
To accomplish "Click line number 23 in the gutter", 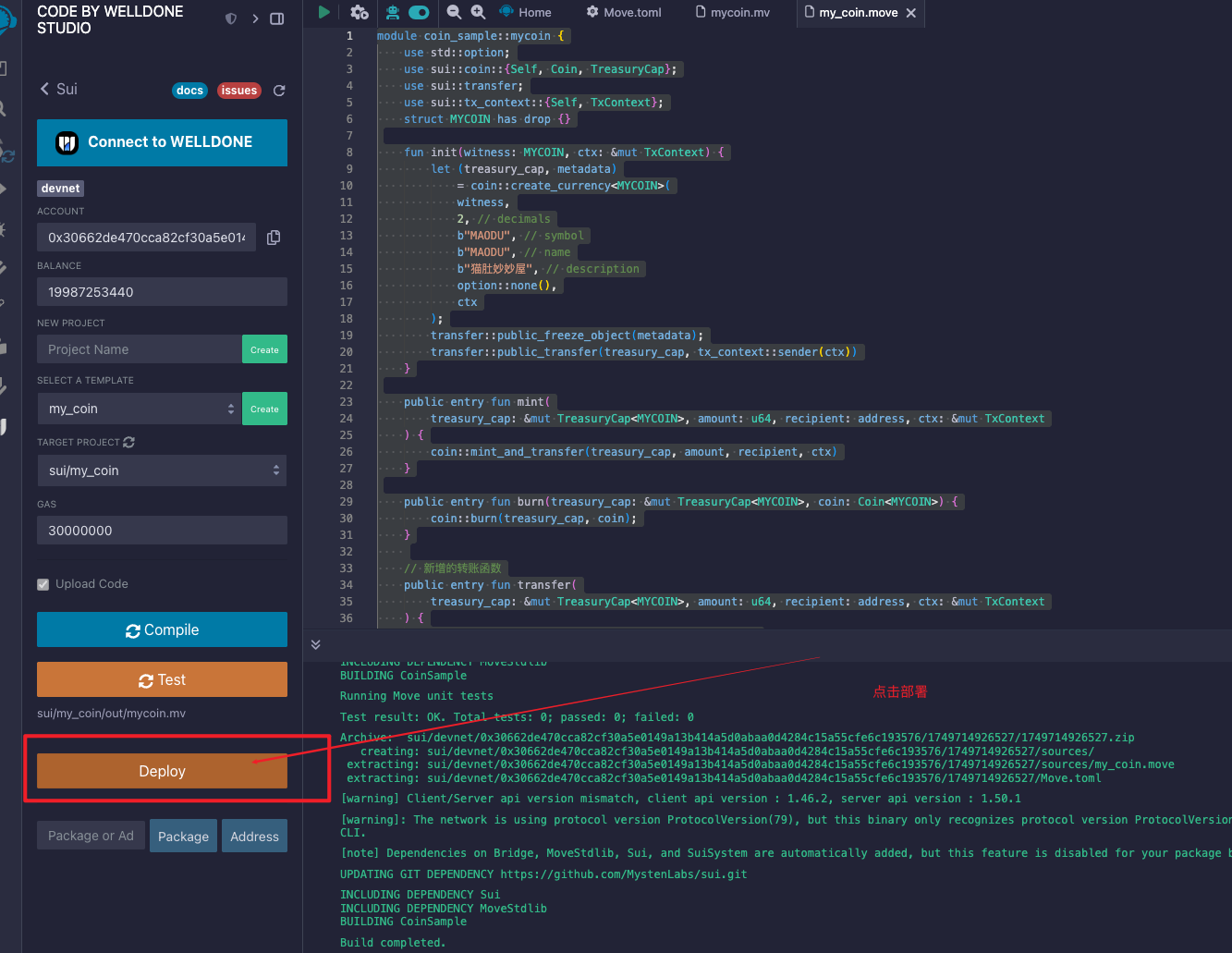I will tap(346, 402).
